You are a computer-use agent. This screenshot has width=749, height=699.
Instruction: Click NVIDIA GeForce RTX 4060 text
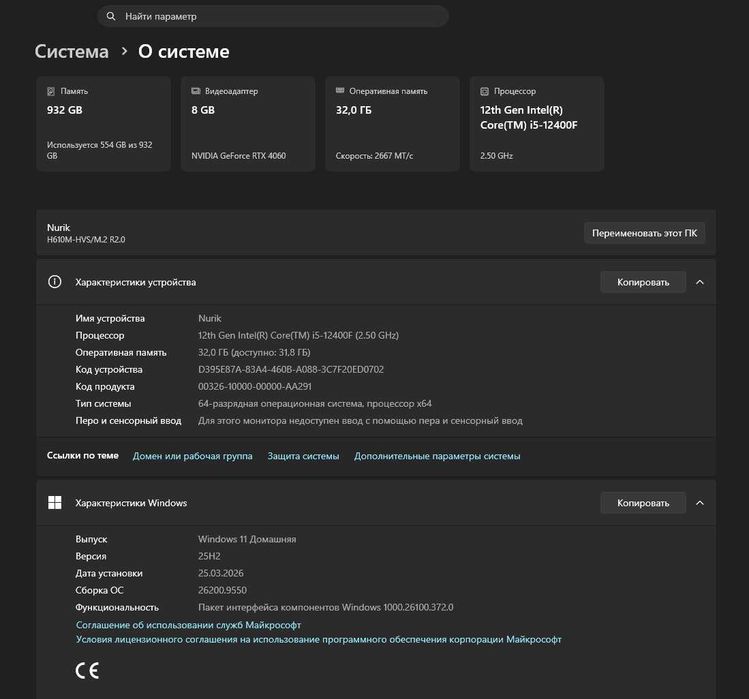(239, 156)
